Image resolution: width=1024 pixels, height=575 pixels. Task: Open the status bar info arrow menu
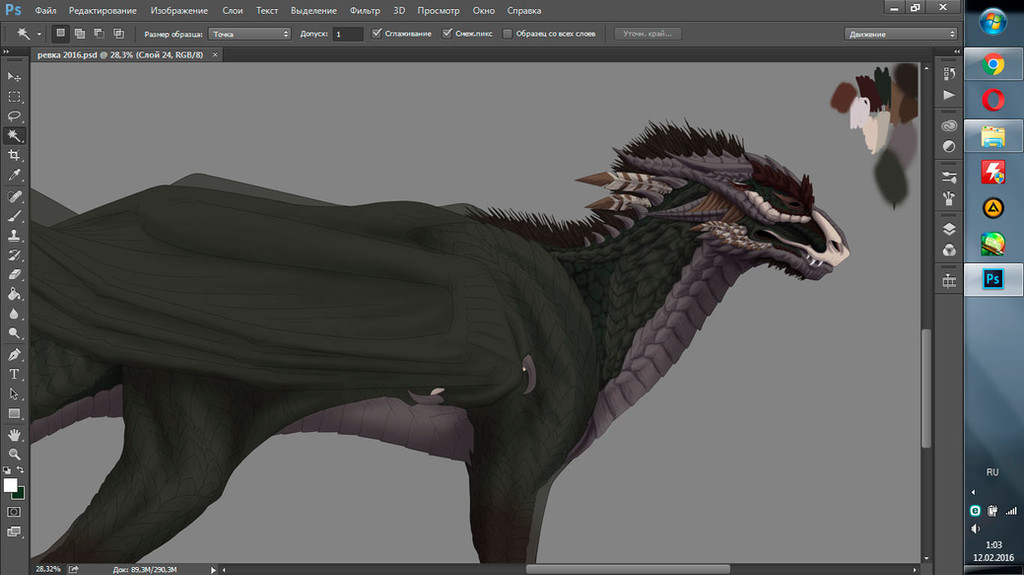click(213, 570)
